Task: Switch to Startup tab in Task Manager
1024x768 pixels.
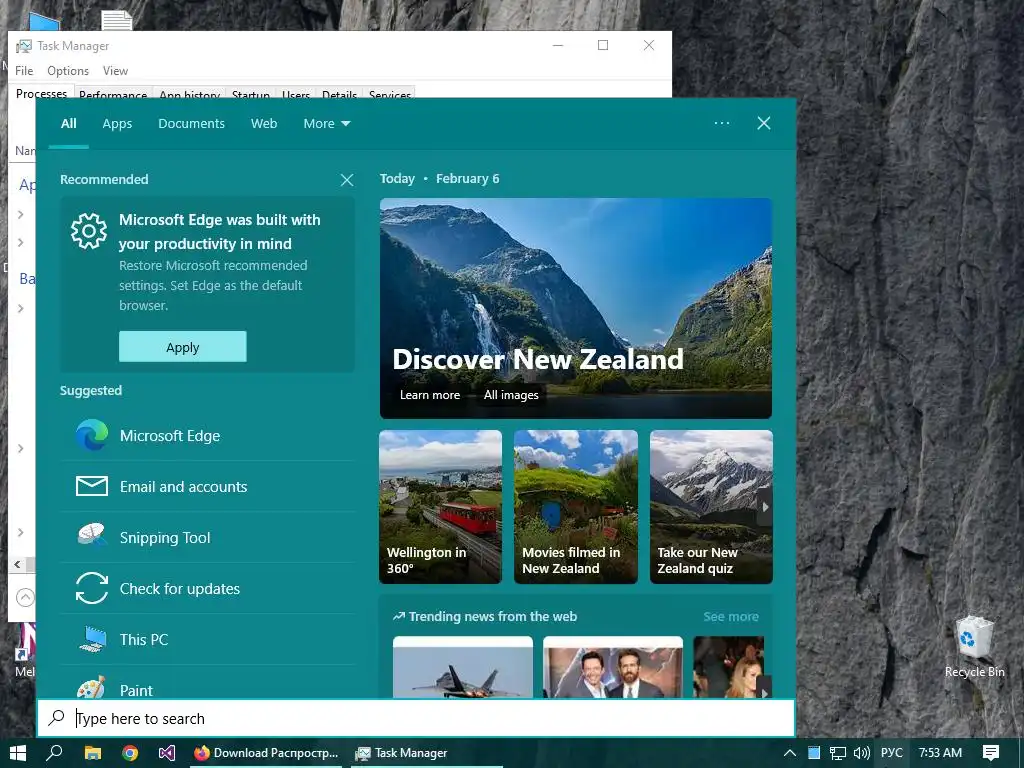Action: coord(251,94)
